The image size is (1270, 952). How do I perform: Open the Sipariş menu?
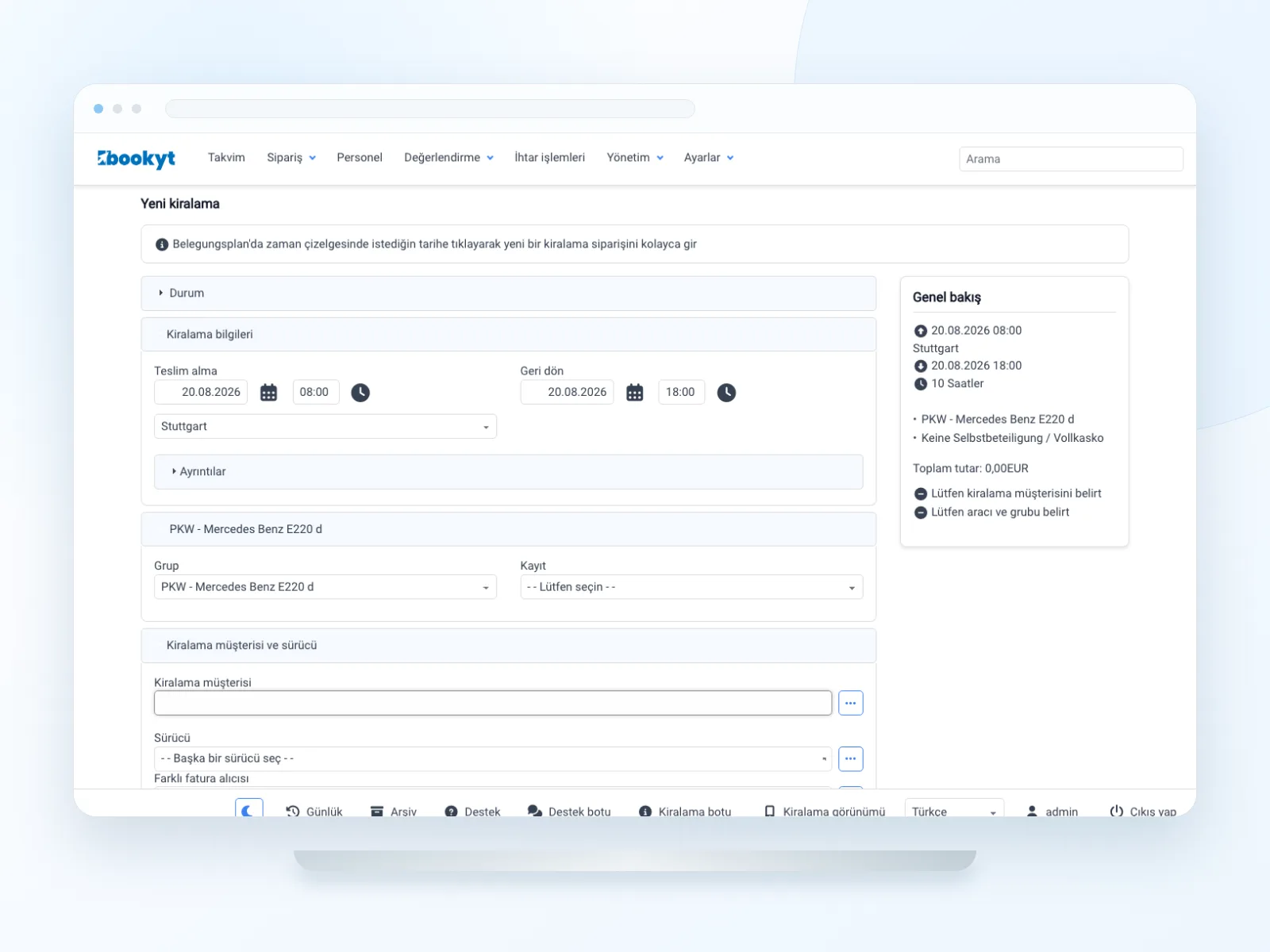click(291, 158)
